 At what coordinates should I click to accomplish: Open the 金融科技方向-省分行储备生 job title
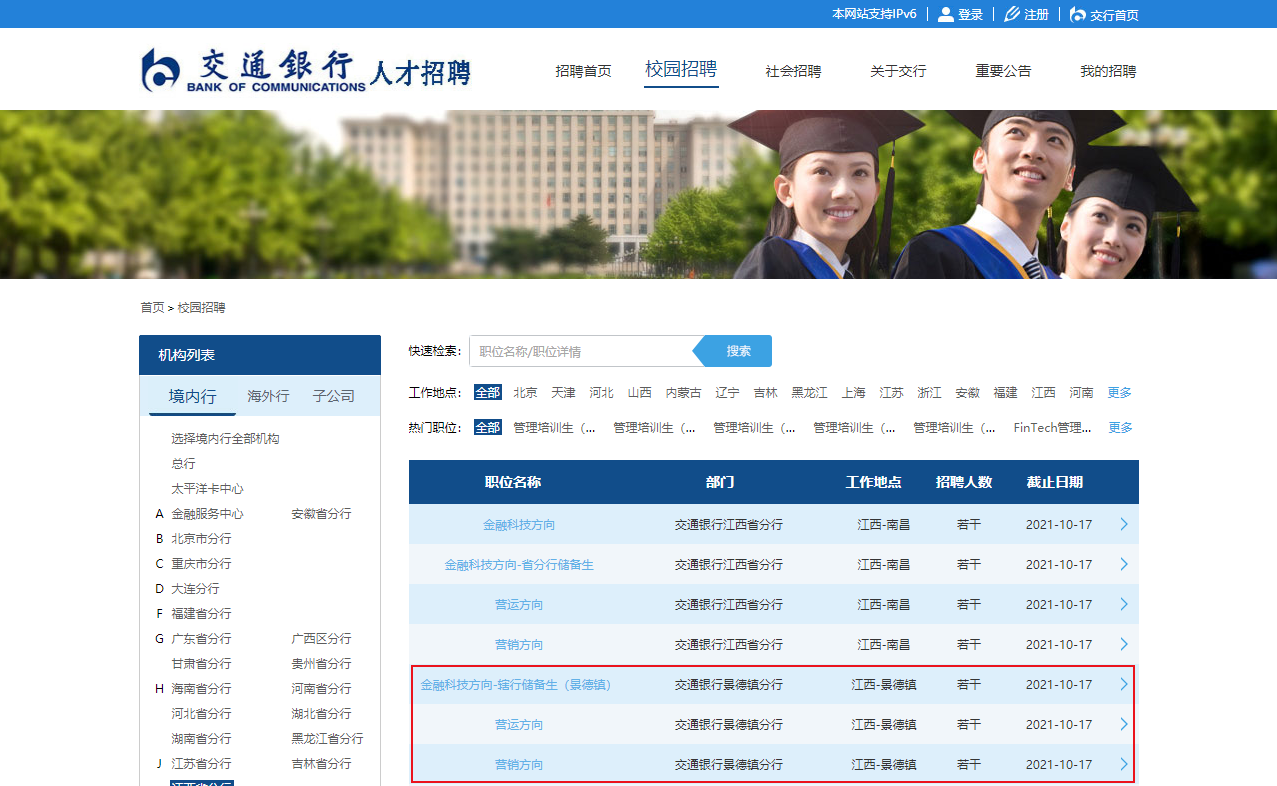click(x=519, y=564)
